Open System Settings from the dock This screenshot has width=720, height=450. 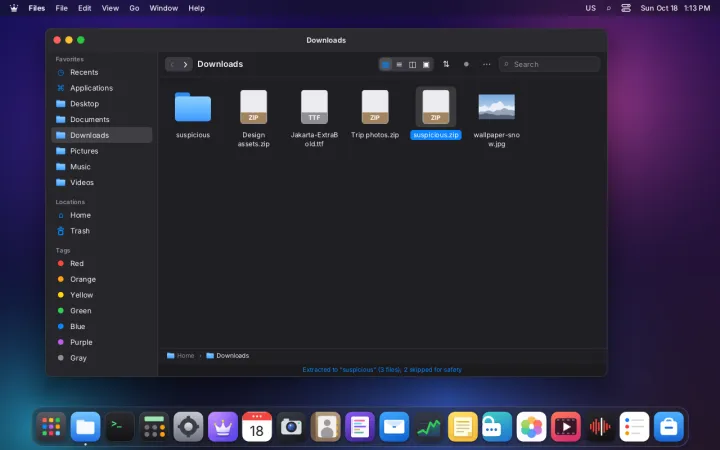(188, 427)
